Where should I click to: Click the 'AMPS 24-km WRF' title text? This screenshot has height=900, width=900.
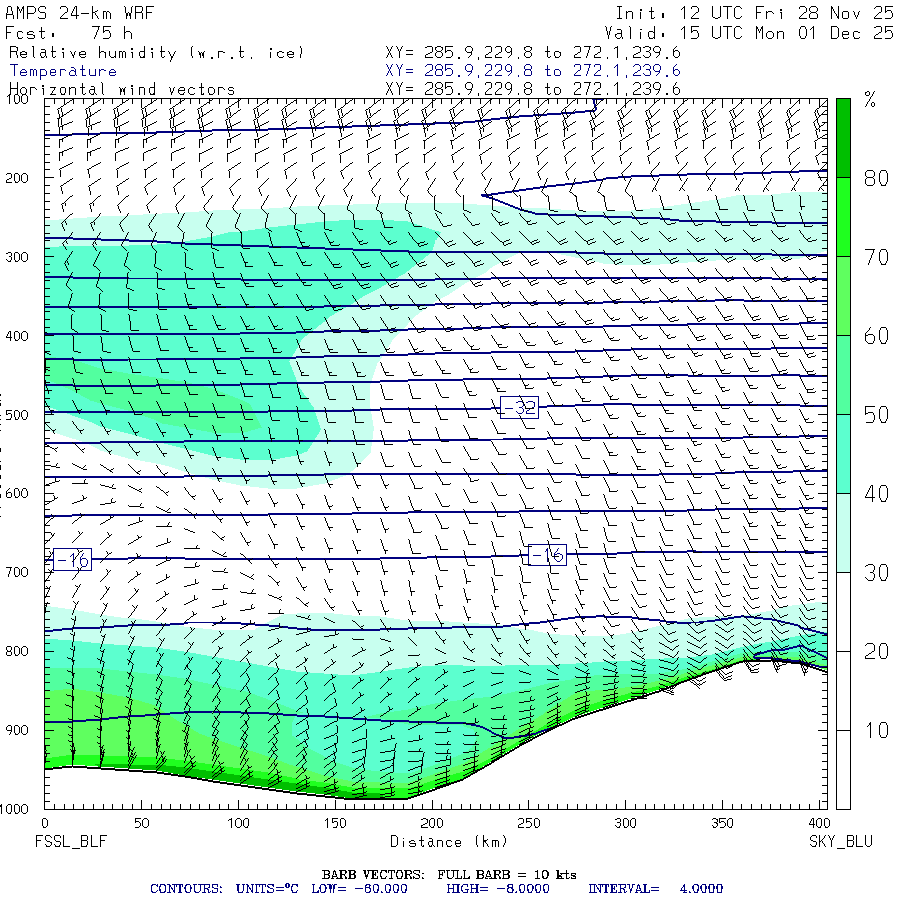pos(79,13)
